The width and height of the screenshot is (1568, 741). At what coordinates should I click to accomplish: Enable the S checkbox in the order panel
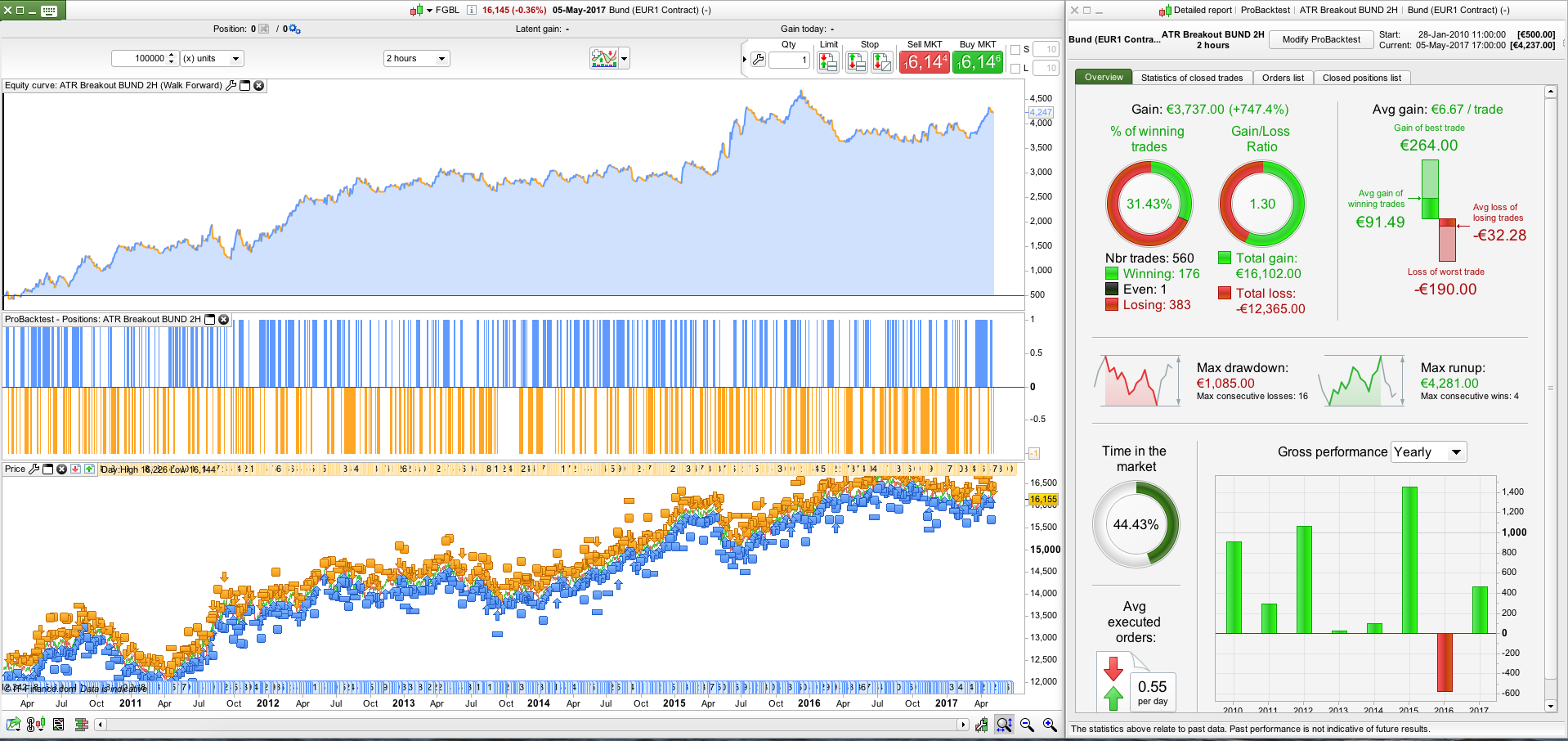pos(1015,50)
